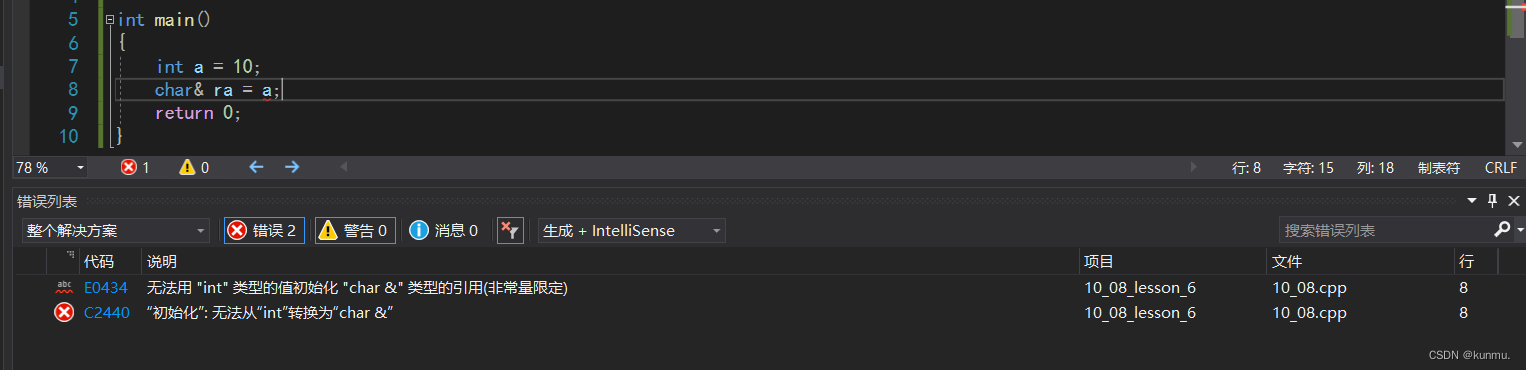Viewport: 1526px width, 370px height.
Task: Navigate to next issue arrow
Action: [x=292, y=167]
